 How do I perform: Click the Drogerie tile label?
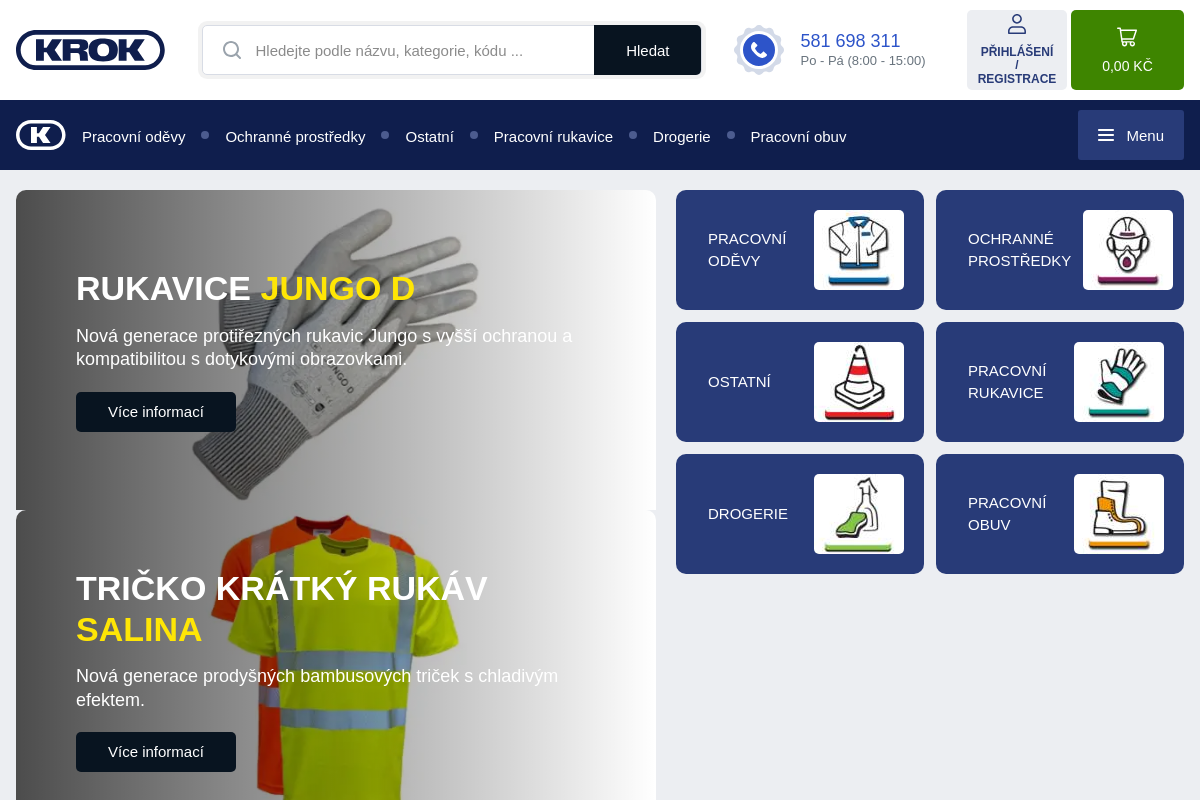[x=748, y=514]
